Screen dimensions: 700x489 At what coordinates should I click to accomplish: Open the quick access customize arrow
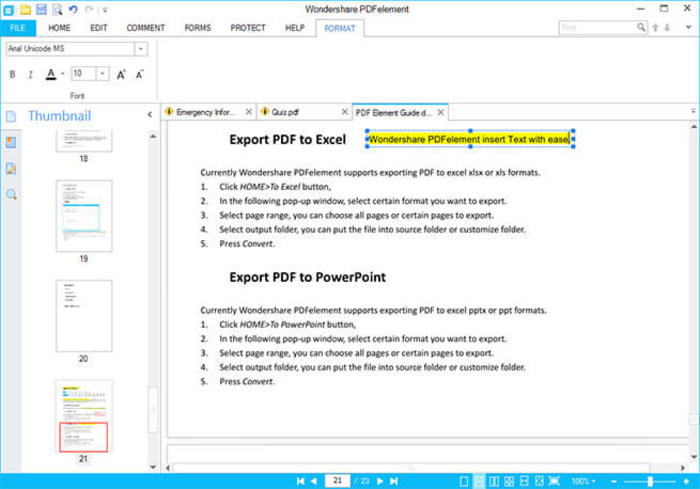tap(105, 9)
